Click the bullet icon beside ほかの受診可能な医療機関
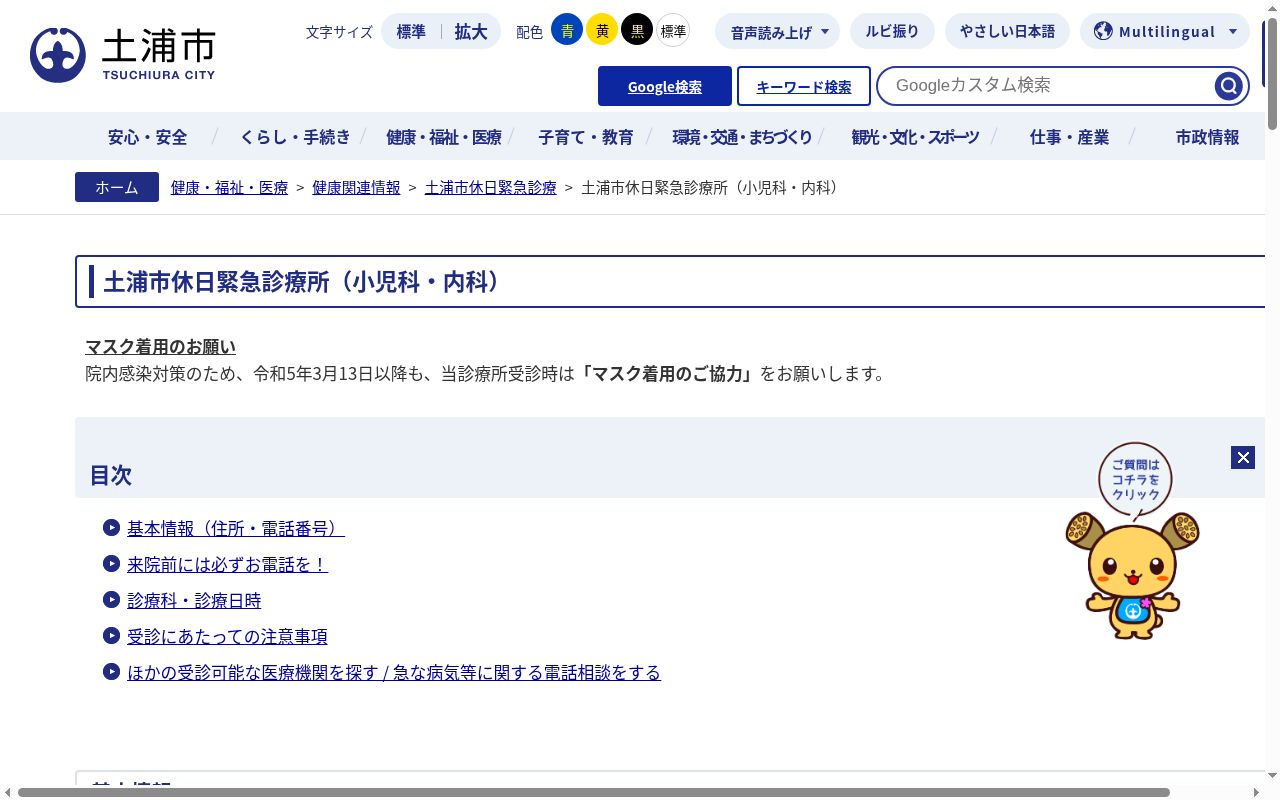The width and height of the screenshot is (1280, 800). click(111, 671)
